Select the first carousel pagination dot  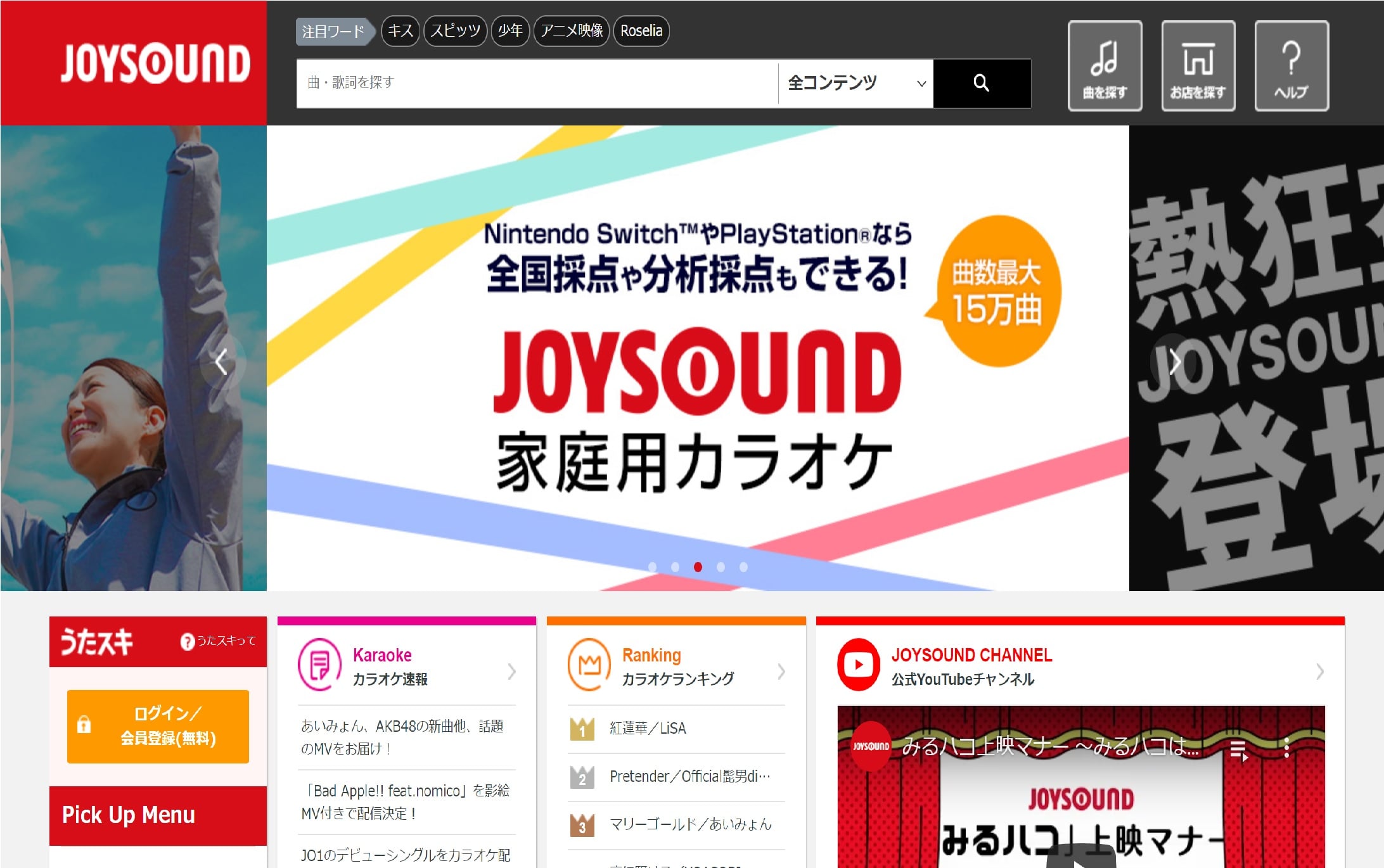(x=652, y=567)
